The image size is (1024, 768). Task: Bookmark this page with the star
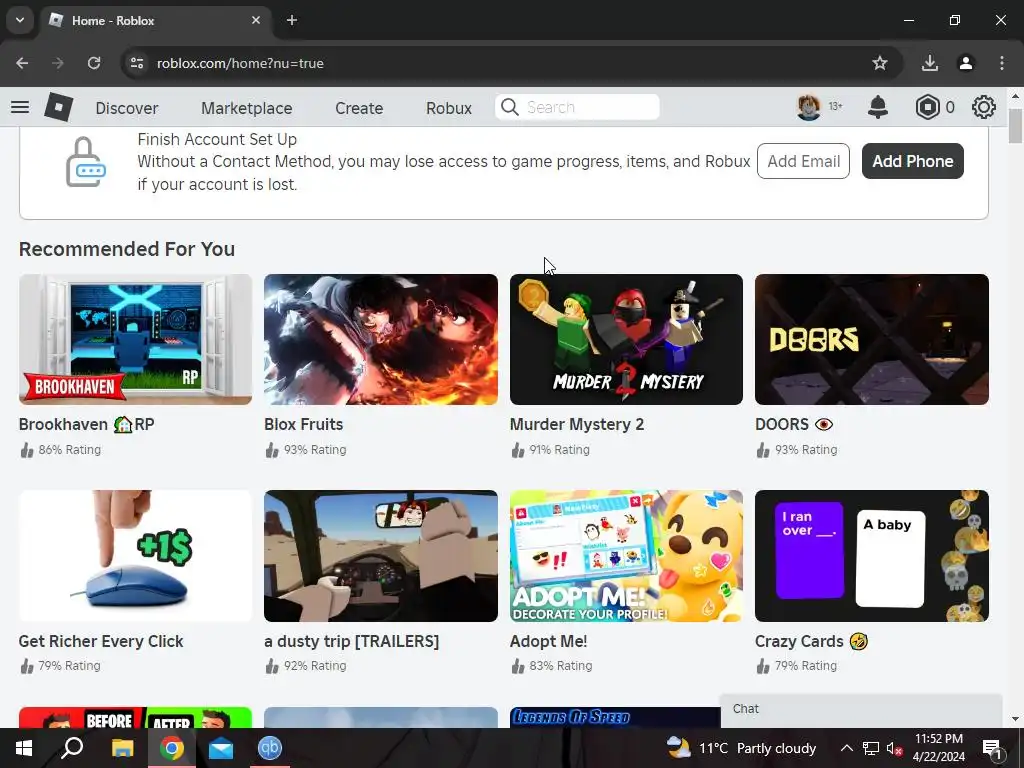(x=880, y=63)
